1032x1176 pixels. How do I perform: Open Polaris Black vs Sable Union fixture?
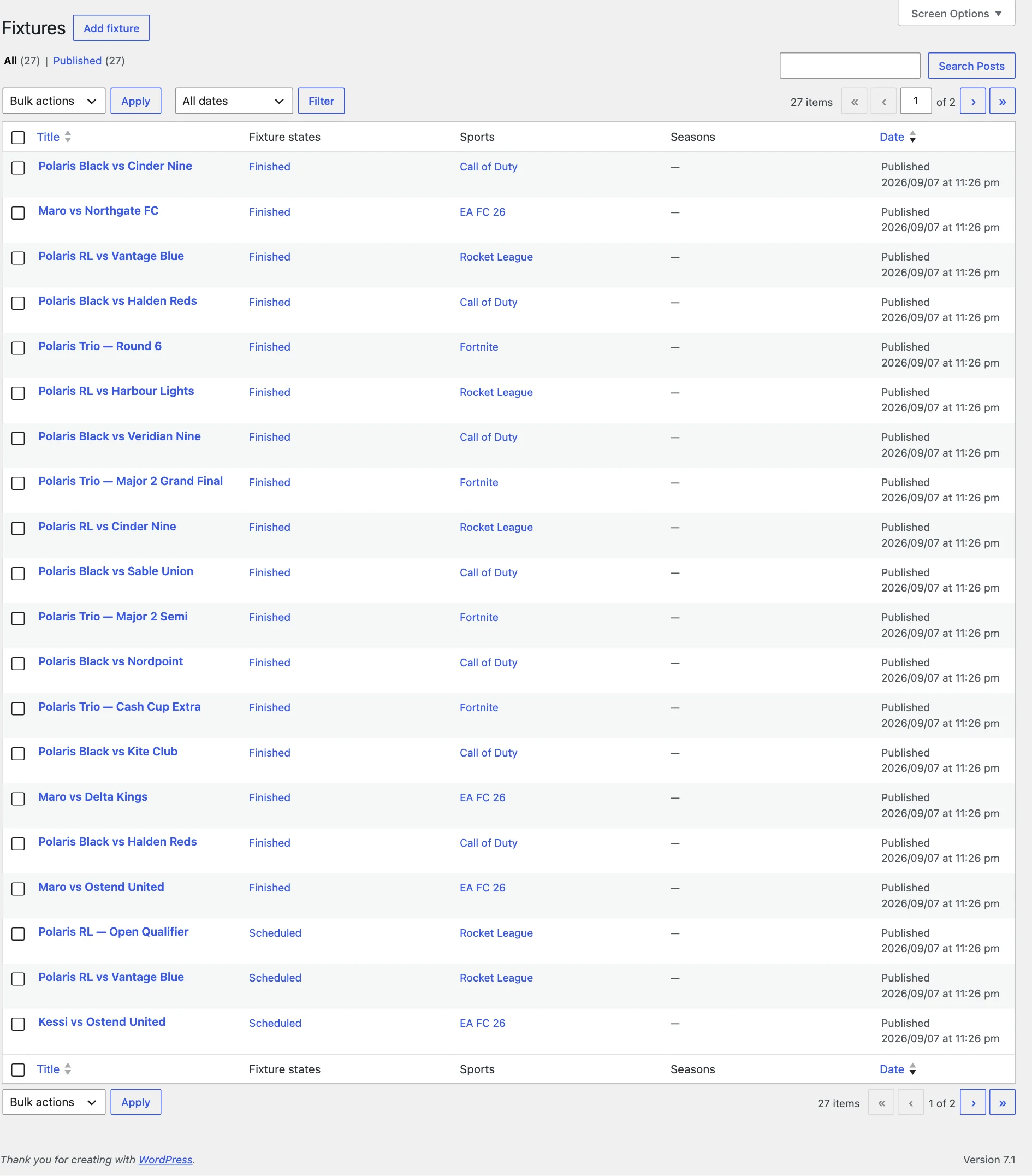116,571
